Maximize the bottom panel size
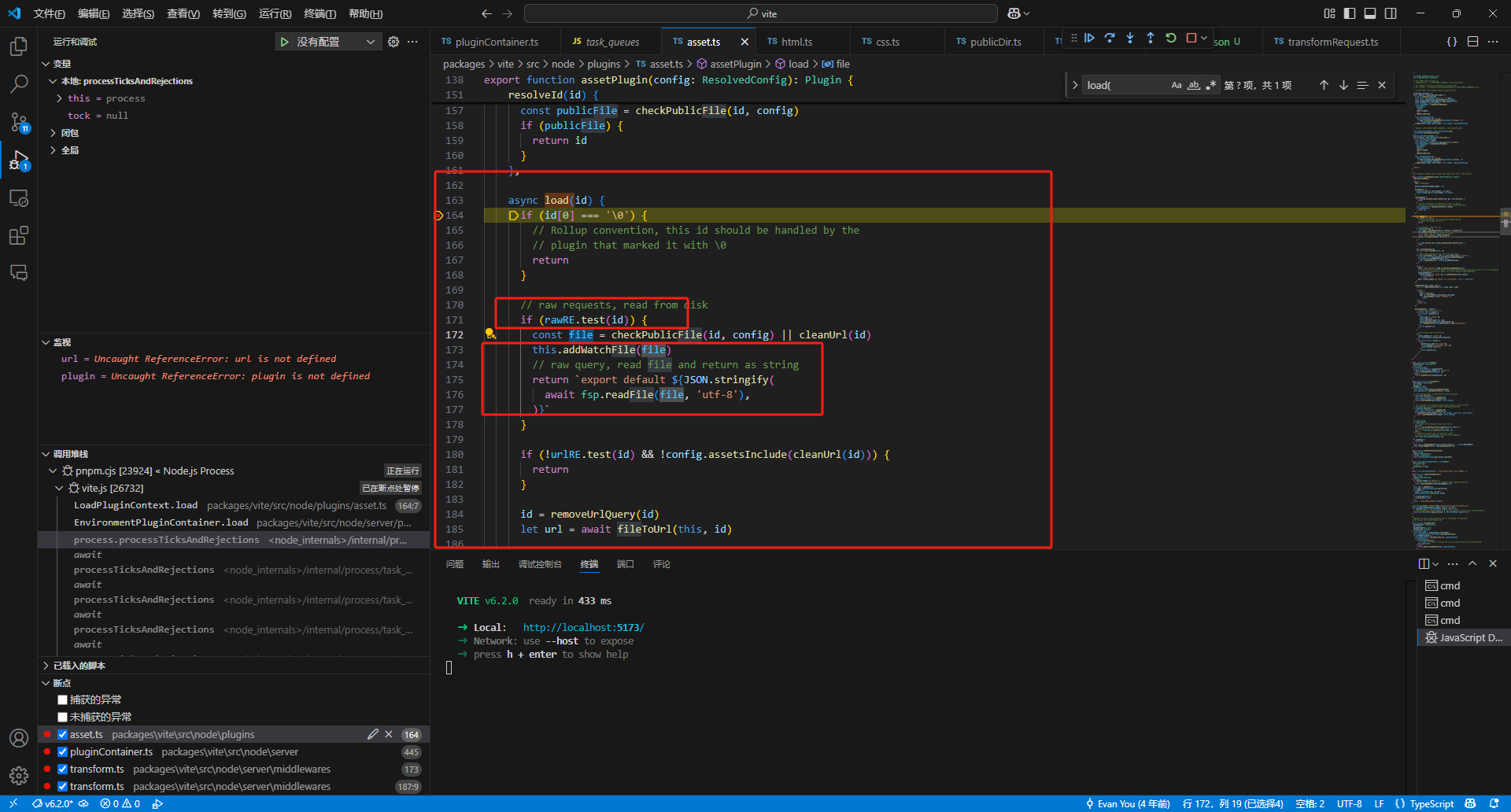Viewport: 1511px width, 812px height. tap(1472, 563)
